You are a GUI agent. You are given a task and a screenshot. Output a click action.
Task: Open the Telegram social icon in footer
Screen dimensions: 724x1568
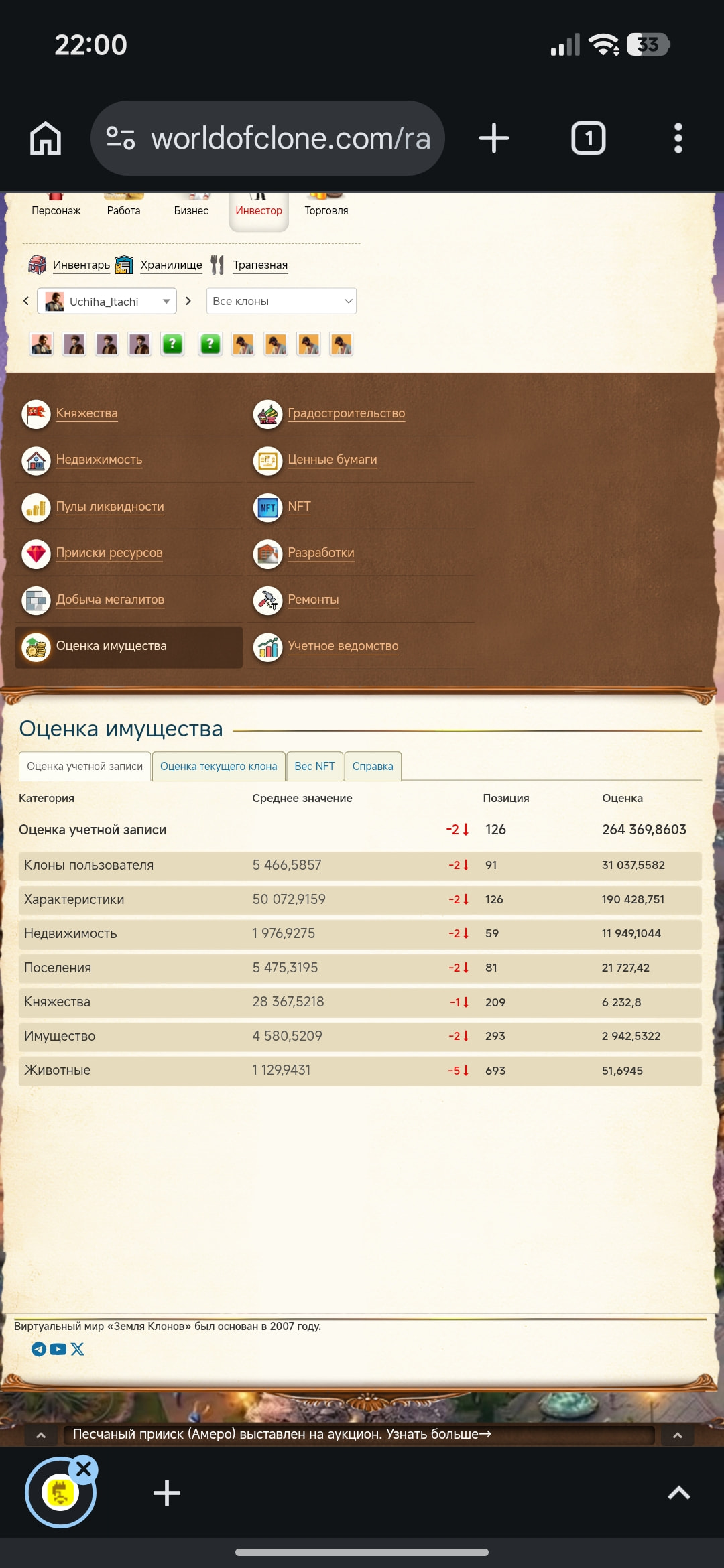39,1349
